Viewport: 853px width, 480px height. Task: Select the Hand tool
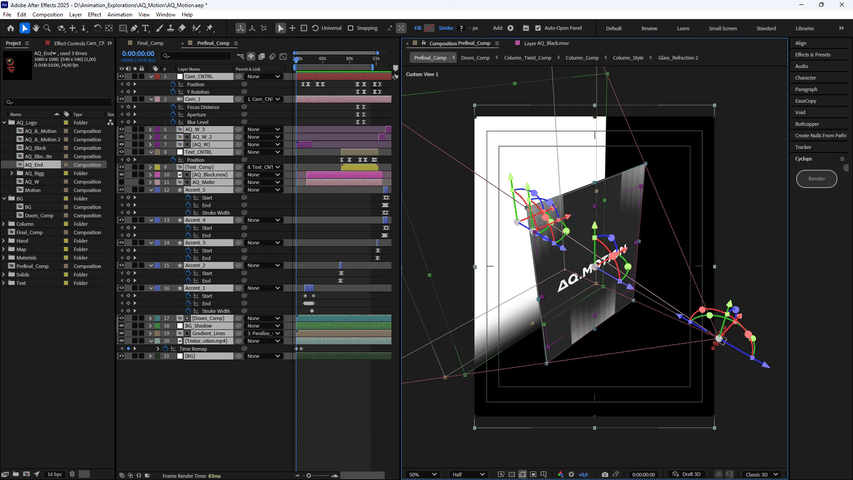(36, 28)
